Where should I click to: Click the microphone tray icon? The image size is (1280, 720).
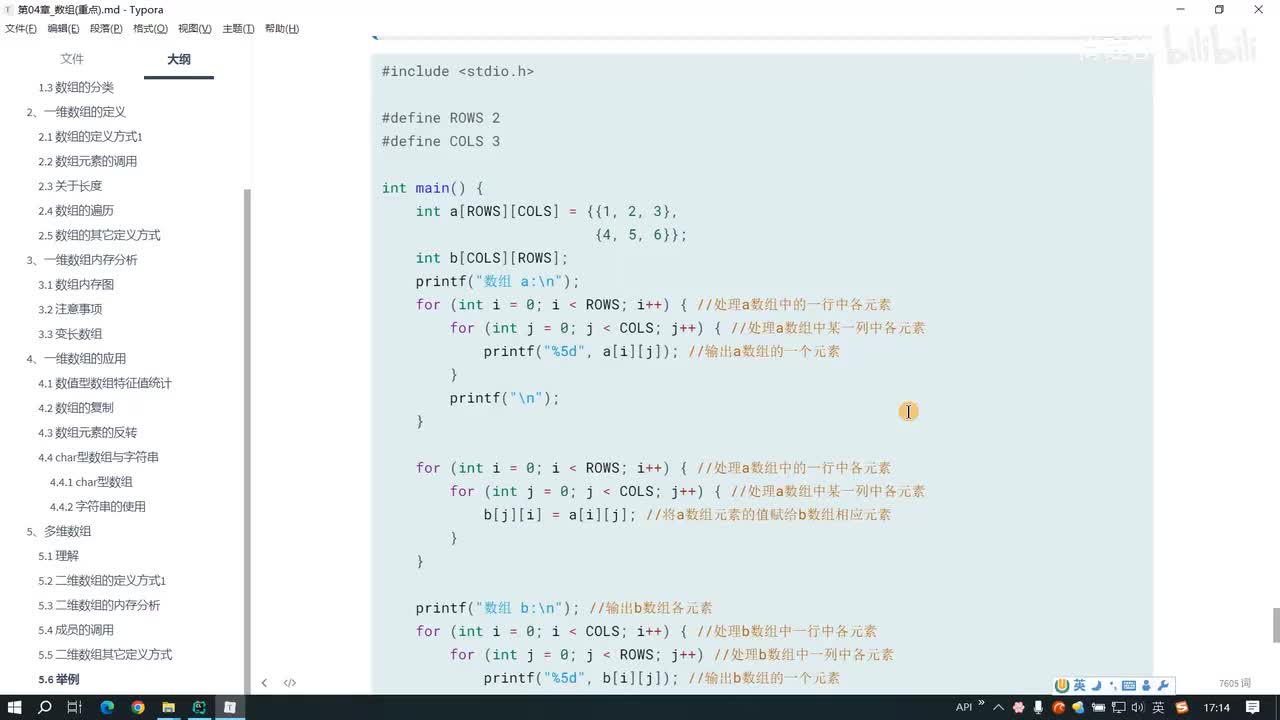[1040, 707]
